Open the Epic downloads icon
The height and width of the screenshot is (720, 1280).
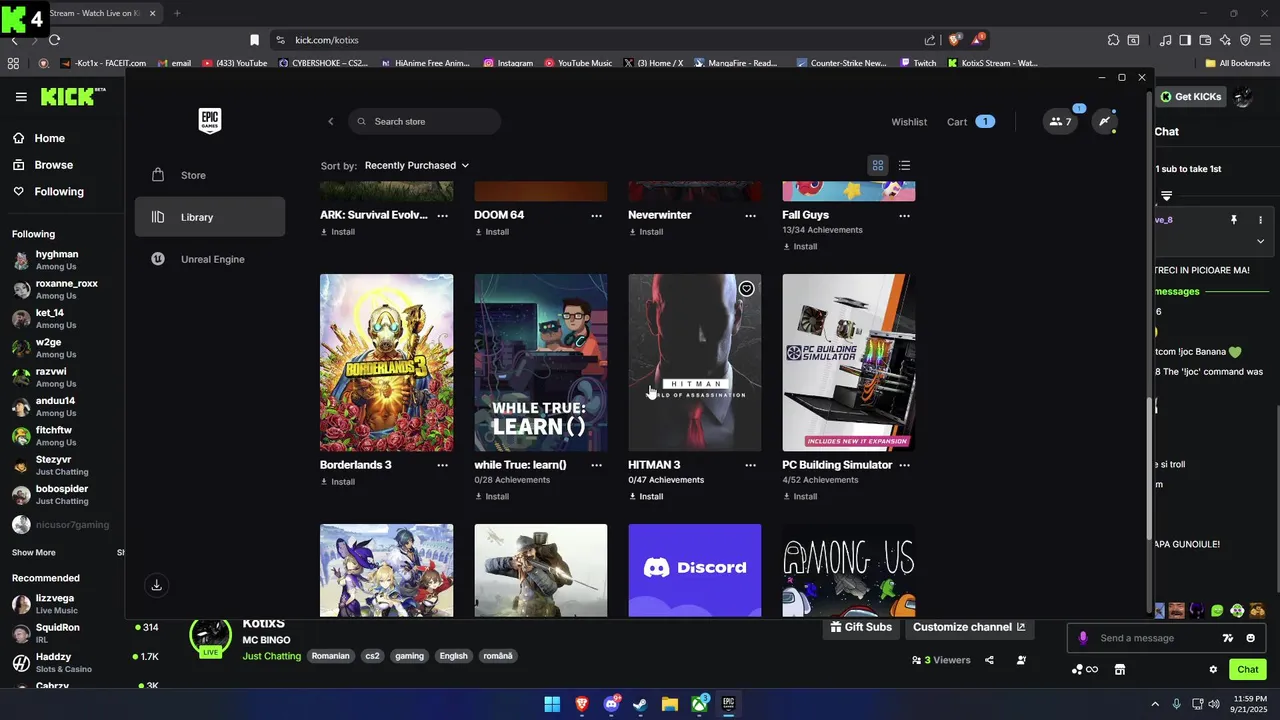(x=156, y=585)
